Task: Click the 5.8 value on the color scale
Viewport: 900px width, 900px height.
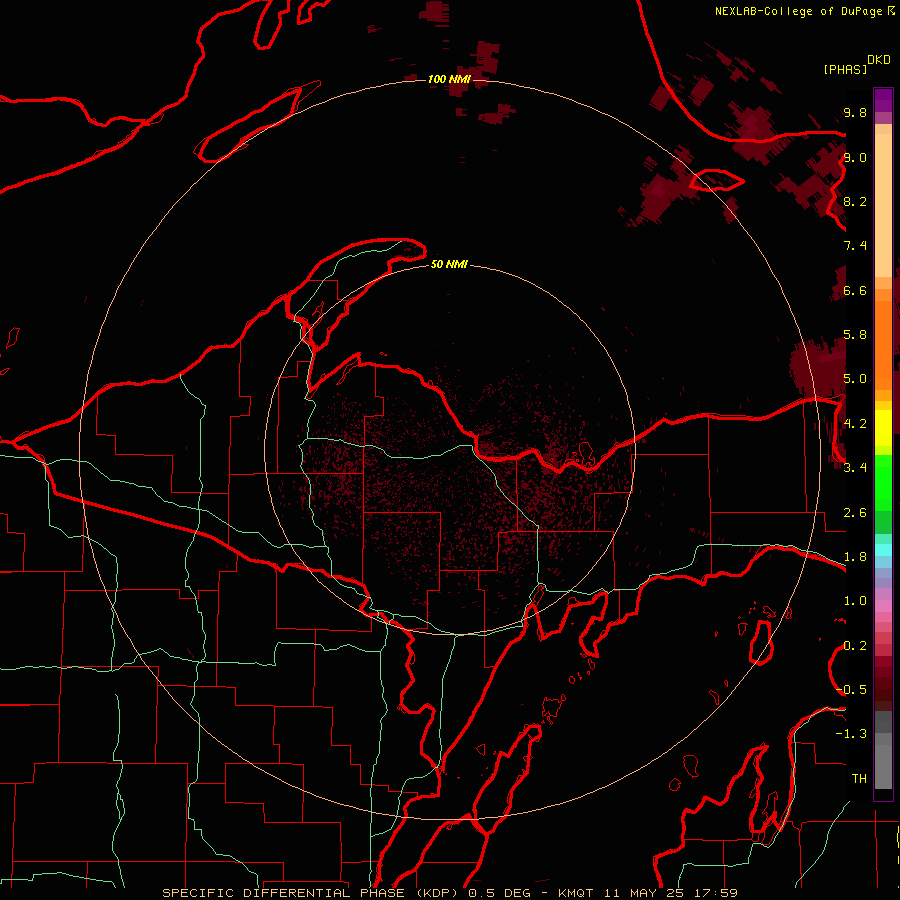Action: pyautogui.click(x=855, y=334)
